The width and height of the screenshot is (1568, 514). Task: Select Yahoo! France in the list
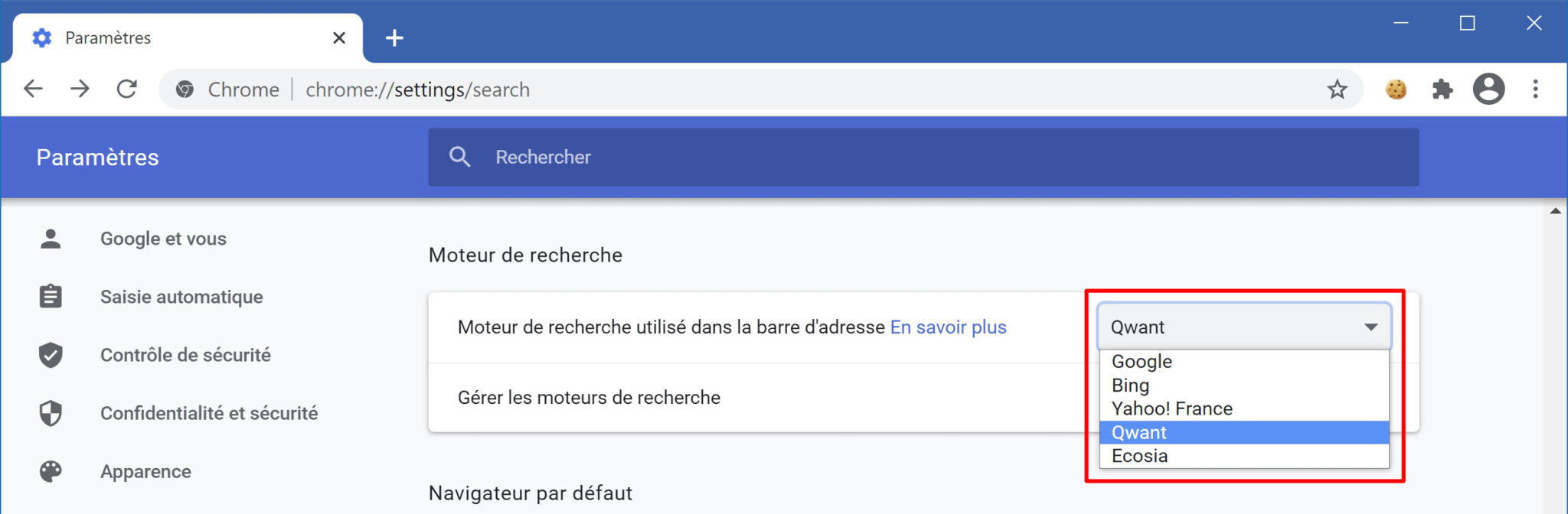click(x=1172, y=408)
